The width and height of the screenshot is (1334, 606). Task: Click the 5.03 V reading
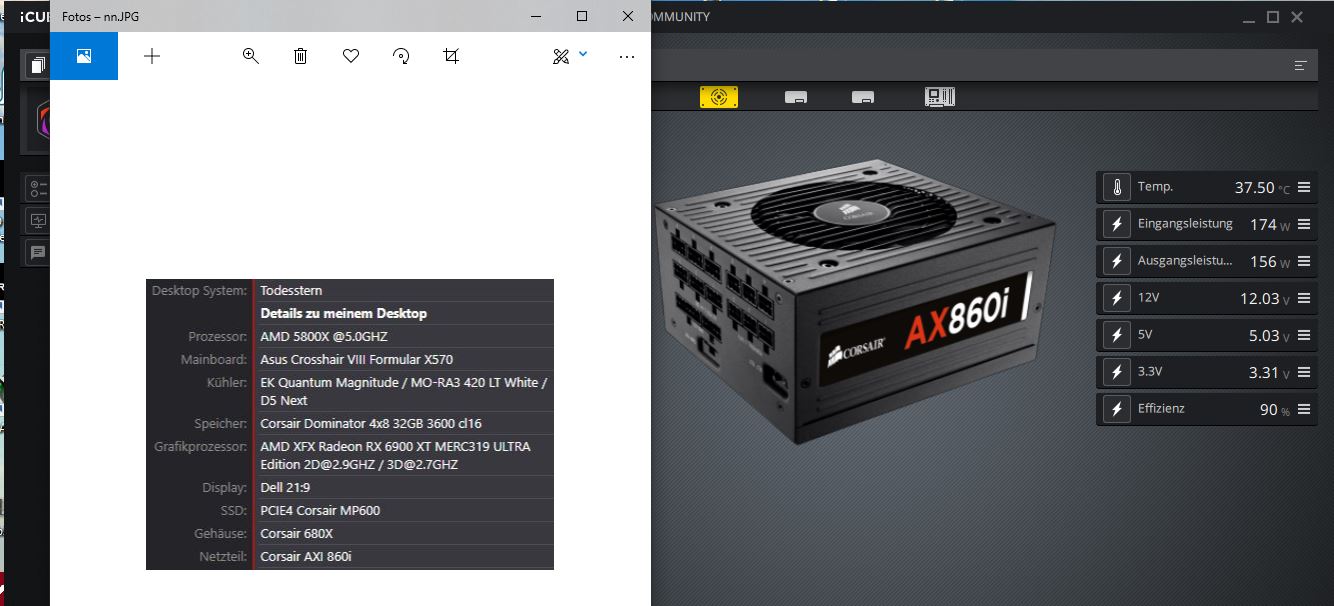point(1269,336)
